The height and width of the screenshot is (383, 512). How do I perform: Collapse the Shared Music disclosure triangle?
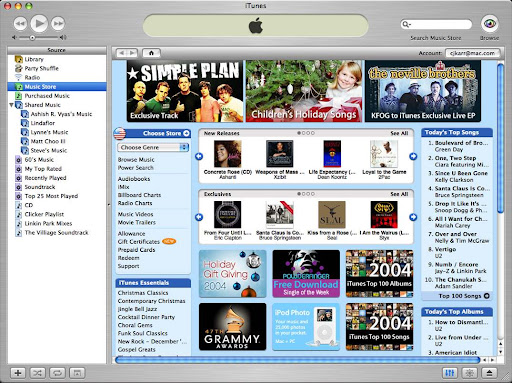pos(11,105)
